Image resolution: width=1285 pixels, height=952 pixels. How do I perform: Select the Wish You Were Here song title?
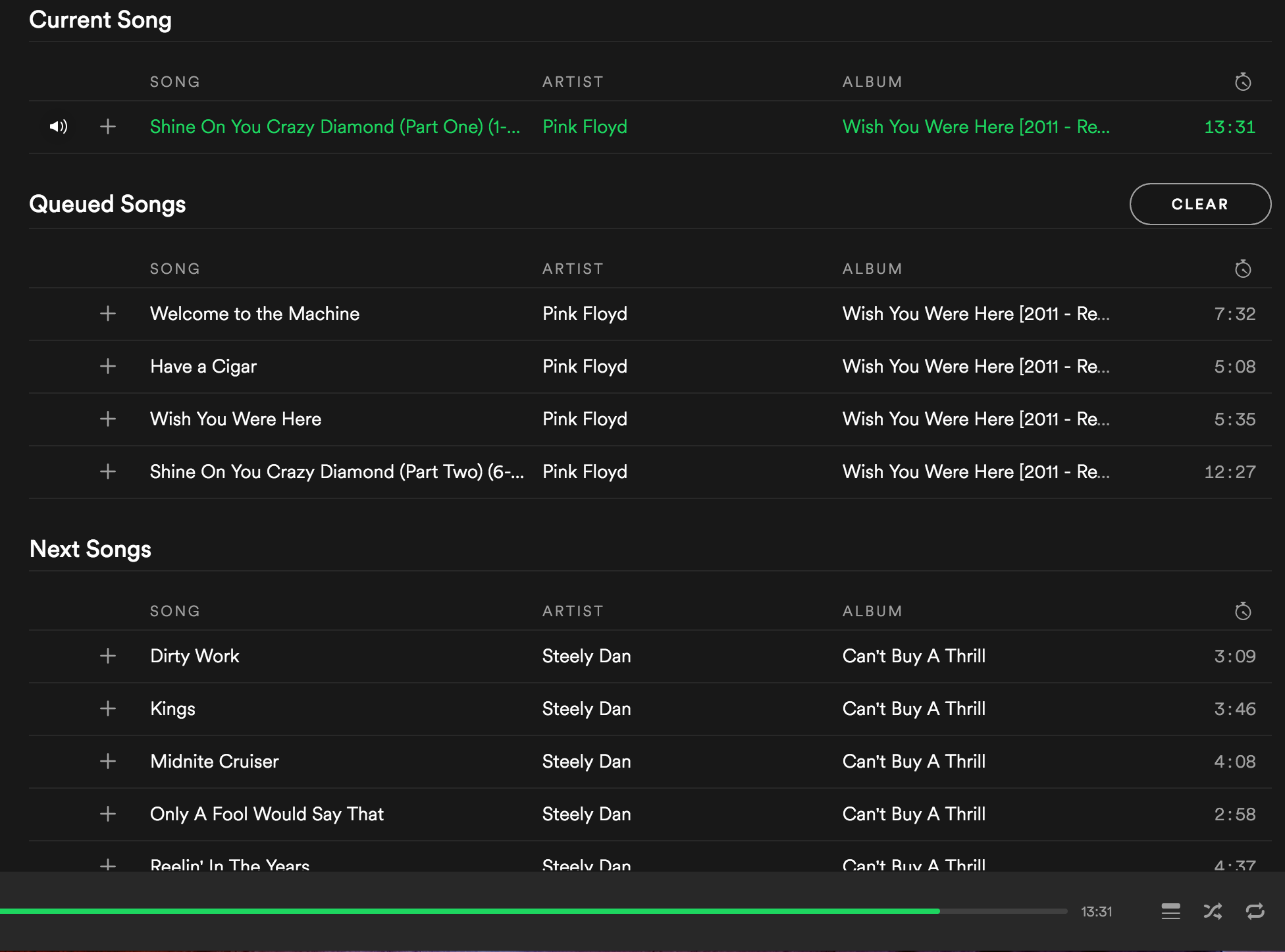click(235, 419)
